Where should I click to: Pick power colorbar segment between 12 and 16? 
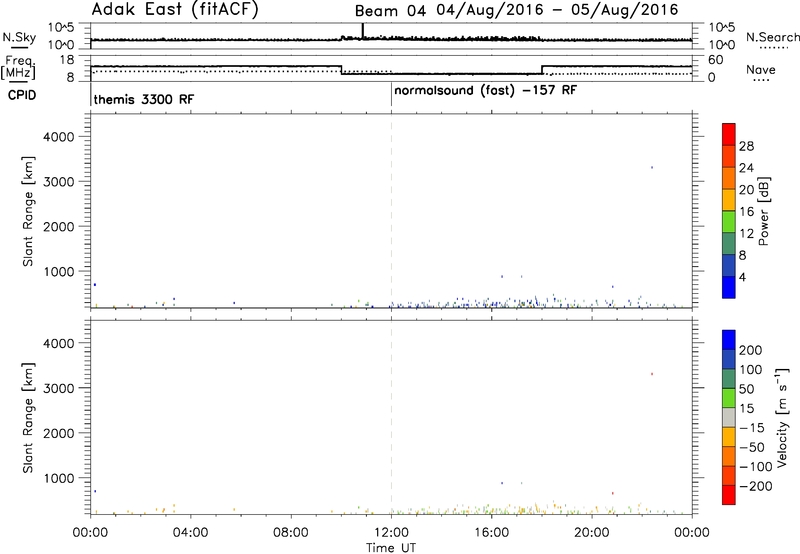click(729, 221)
